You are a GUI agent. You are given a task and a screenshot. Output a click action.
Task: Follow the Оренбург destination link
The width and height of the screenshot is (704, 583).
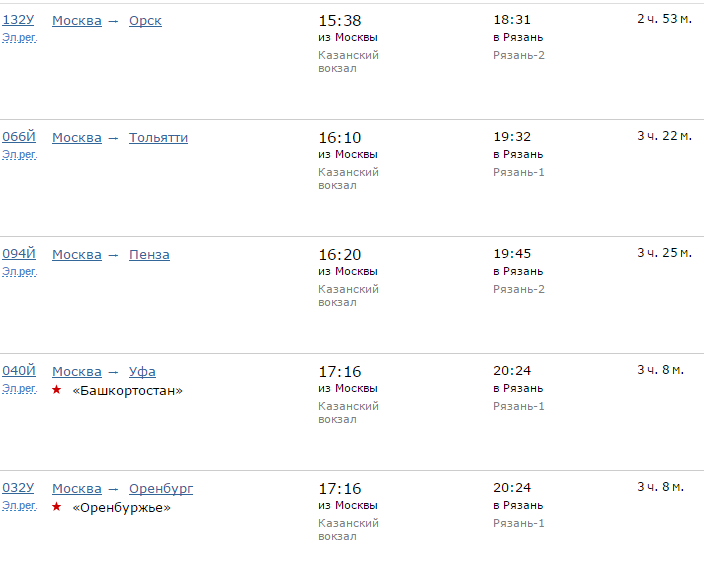[x=161, y=488]
